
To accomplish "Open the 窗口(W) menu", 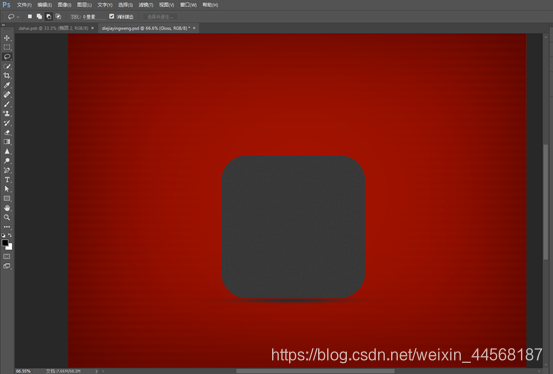I will [188, 5].
